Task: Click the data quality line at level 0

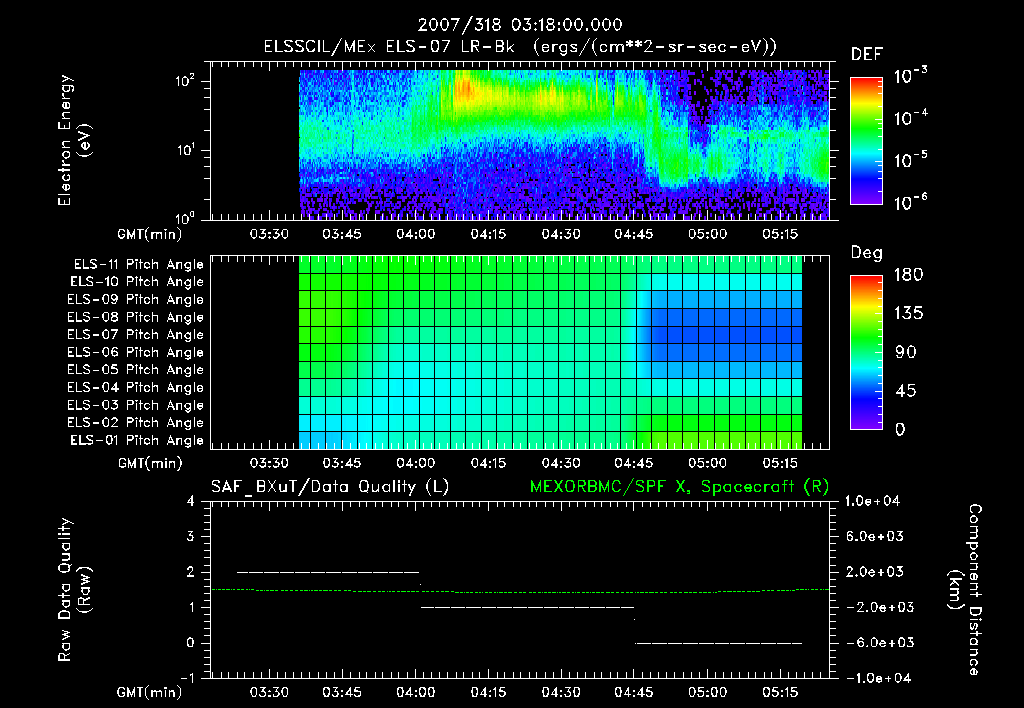Action: pos(718,643)
